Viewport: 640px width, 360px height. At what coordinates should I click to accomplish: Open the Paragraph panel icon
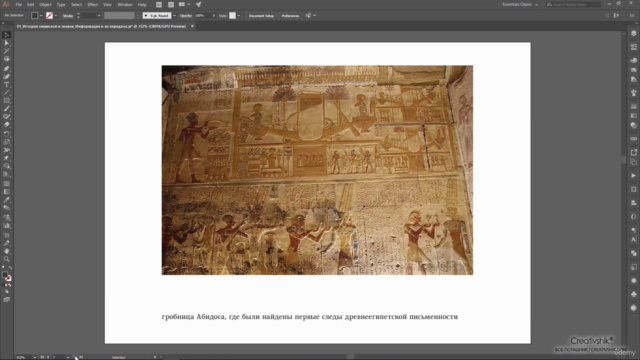coord(633,230)
